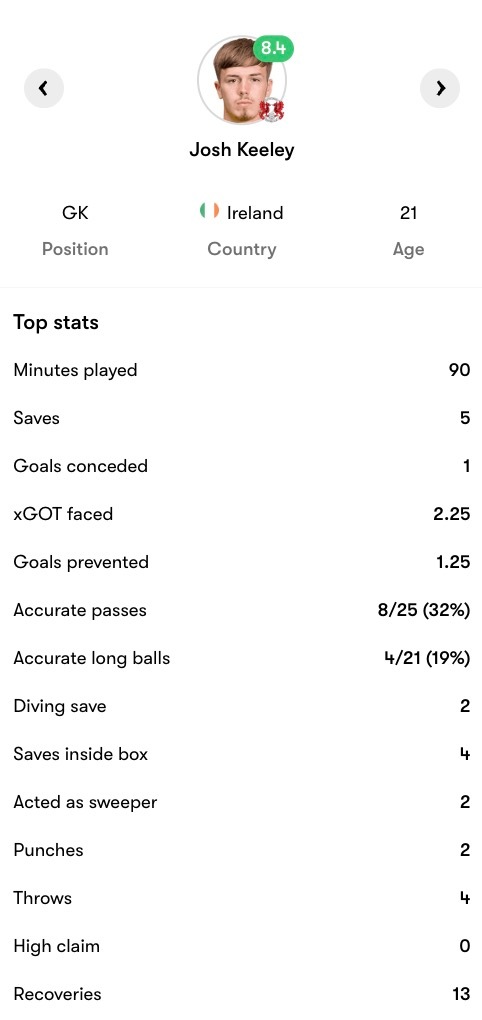The width and height of the screenshot is (482, 1020).
Task: Click the Ireland flag icon
Action: [209, 211]
